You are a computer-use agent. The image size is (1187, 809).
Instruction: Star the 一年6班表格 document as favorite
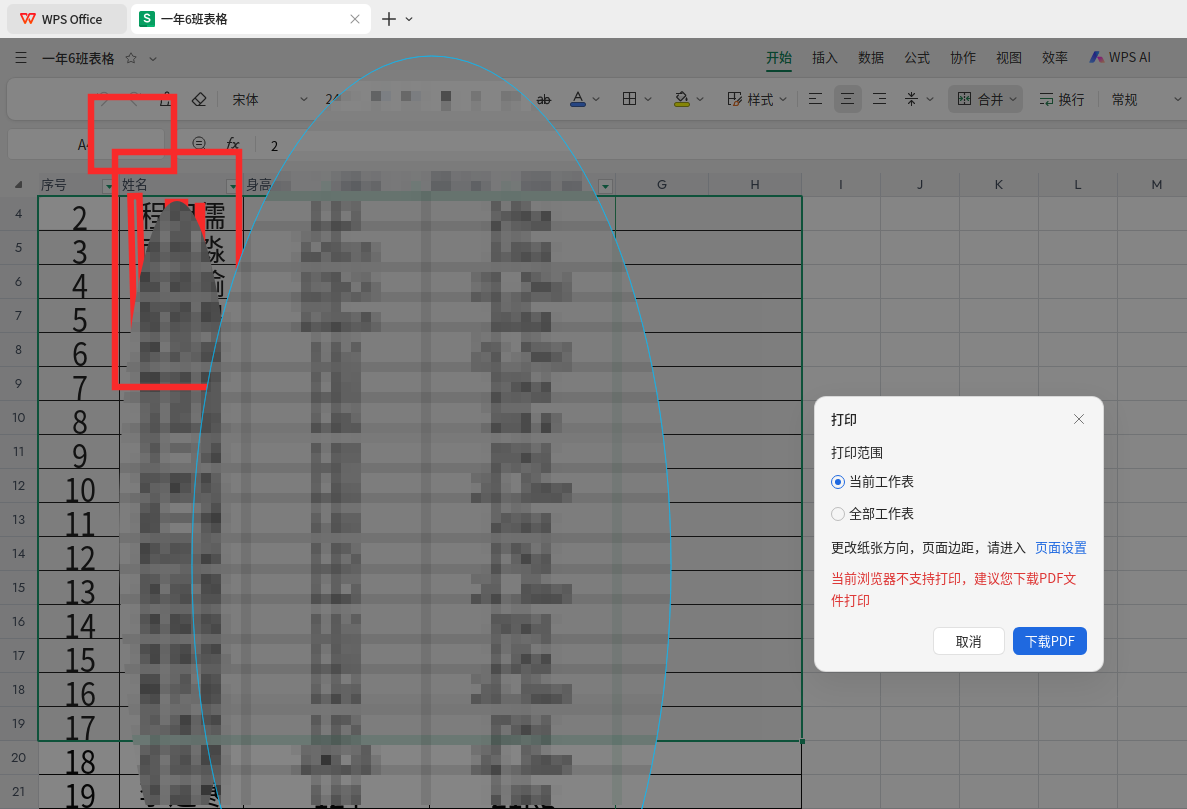click(131, 58)
